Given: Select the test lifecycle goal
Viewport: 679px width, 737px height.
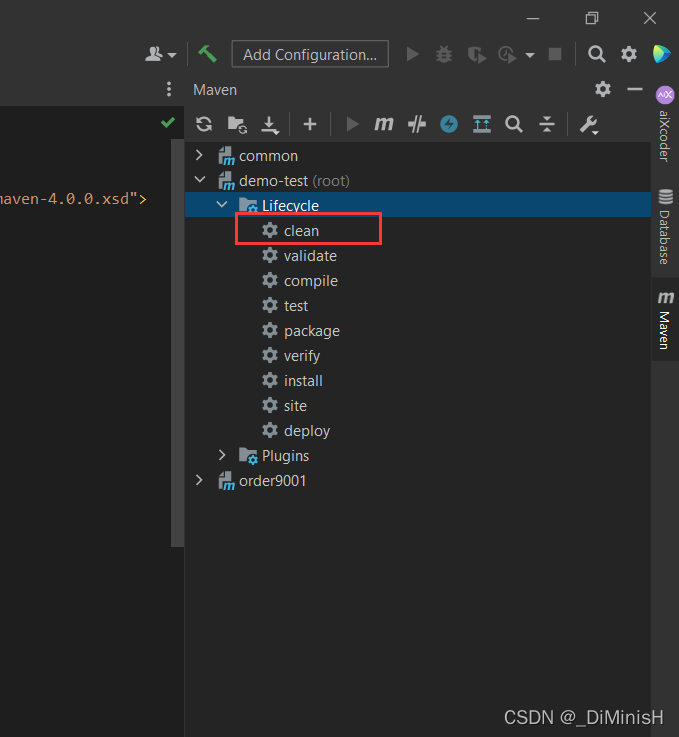Looking at the screenshot, I should pyautogui.click(x=285, y=306).
